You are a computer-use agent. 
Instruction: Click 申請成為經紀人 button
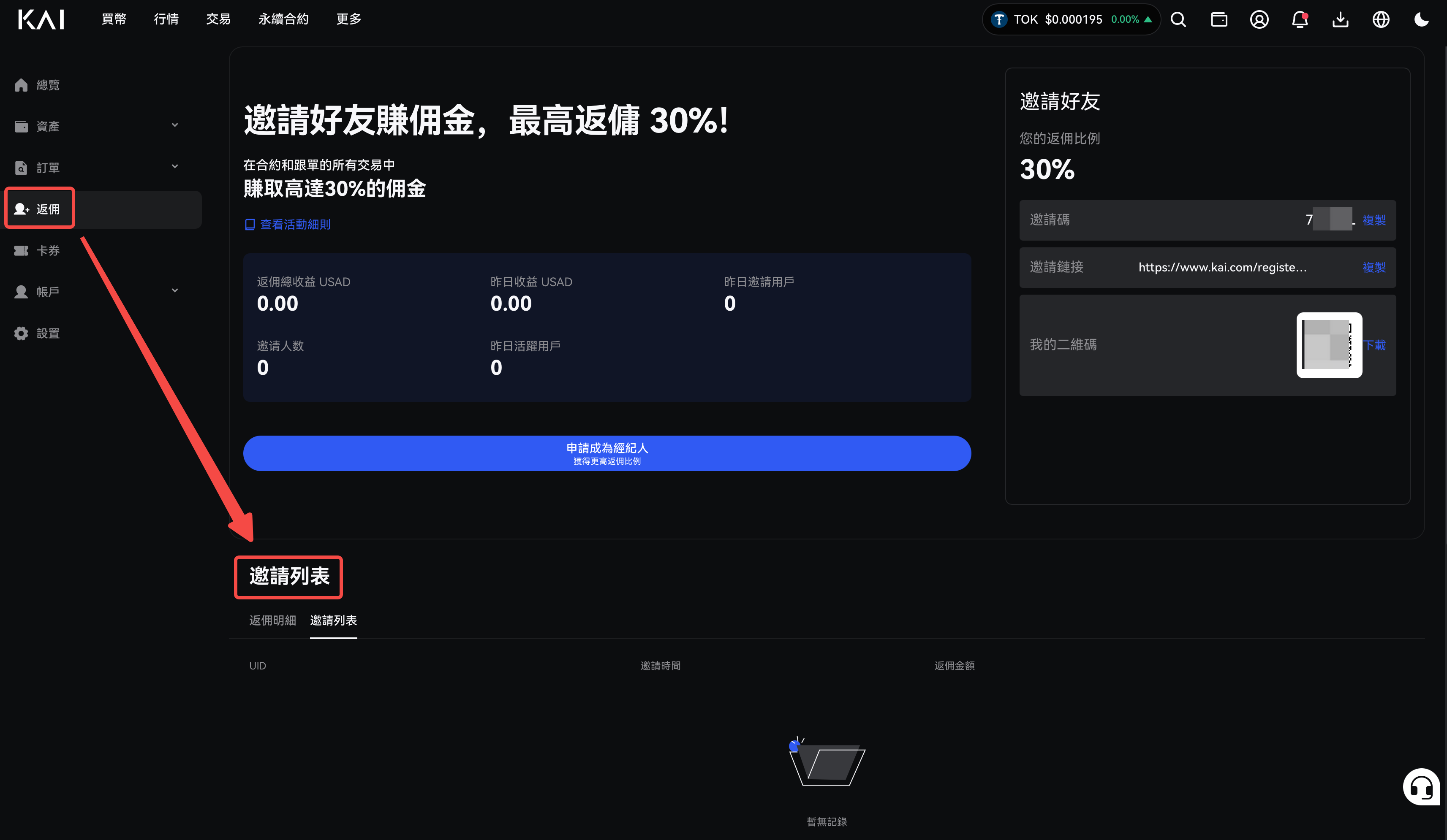pyautogui.click(x=607, y=453)
